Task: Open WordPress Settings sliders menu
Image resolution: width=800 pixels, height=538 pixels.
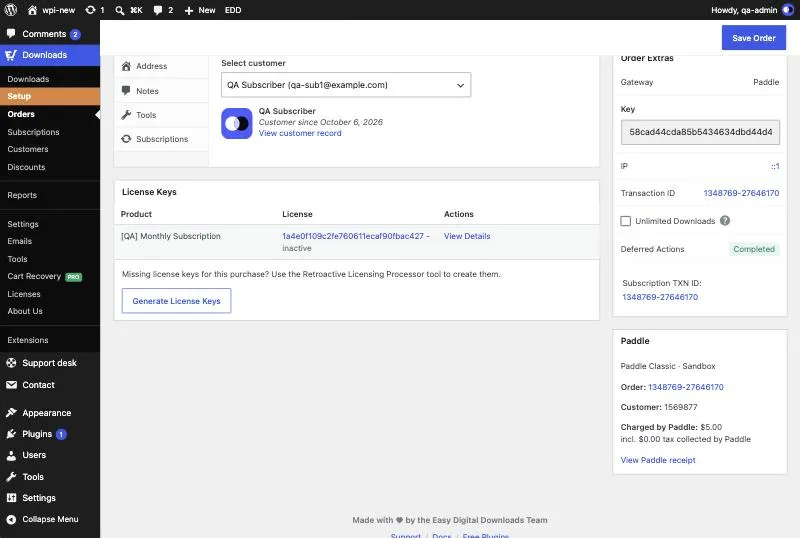Action: (50, 498)
